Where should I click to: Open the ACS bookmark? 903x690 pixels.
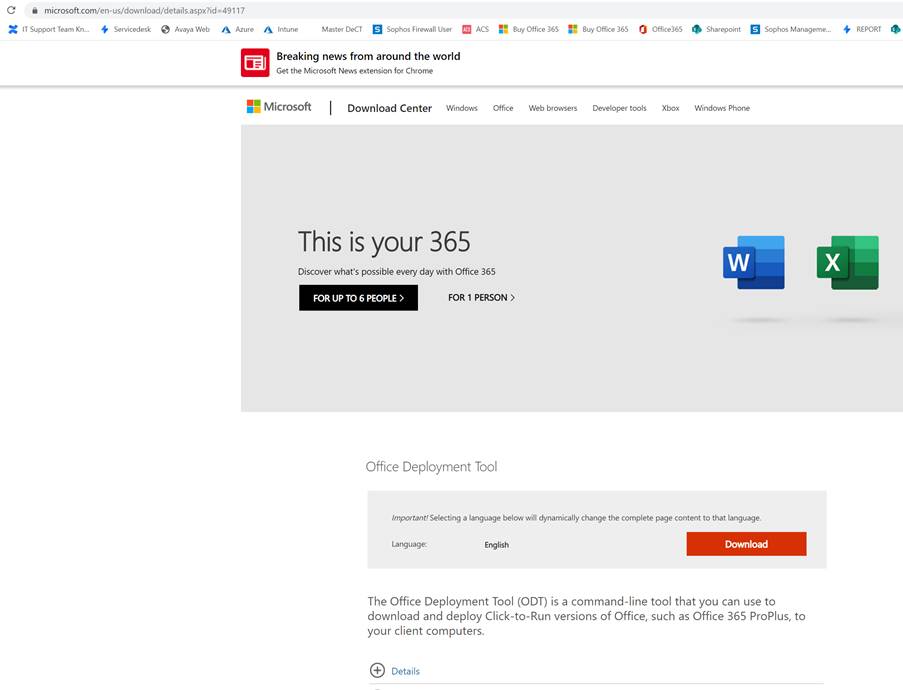click(476, 29)
